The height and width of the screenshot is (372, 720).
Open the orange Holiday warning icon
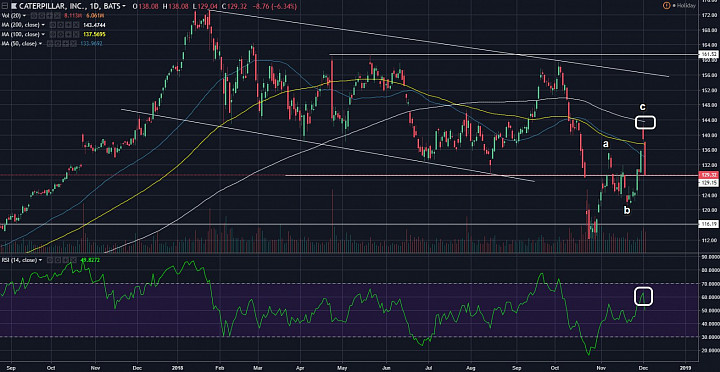click(666, 6)
